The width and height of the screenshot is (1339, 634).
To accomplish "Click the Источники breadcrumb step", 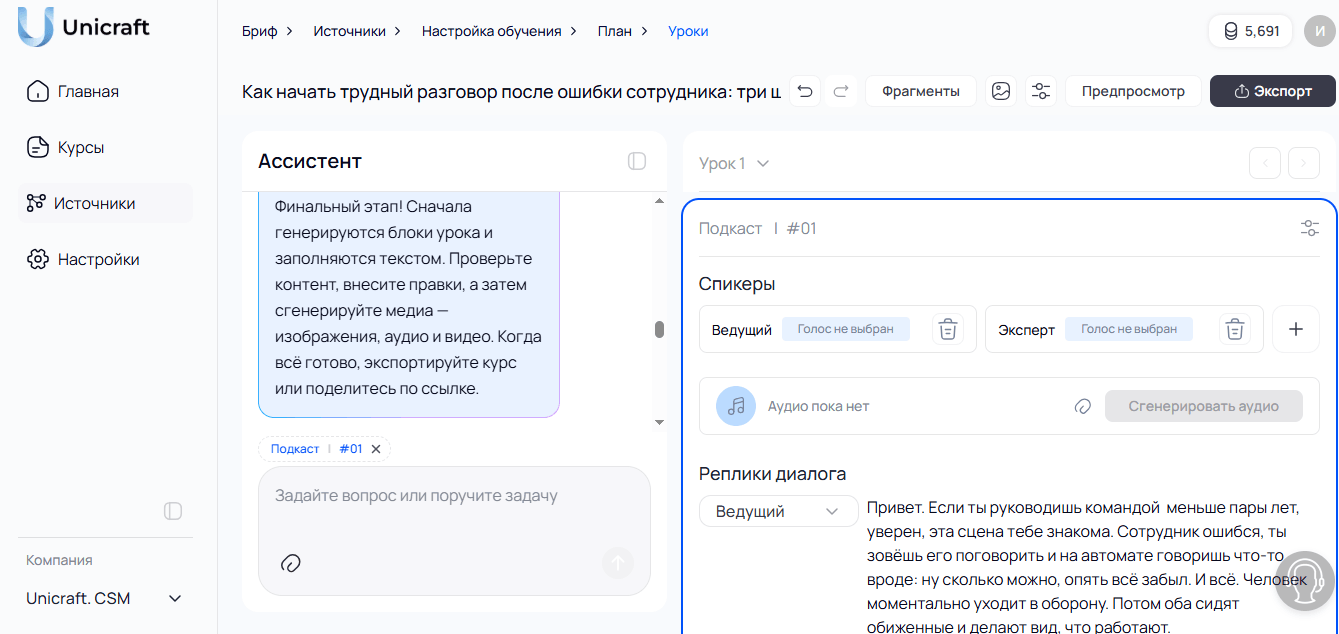I will coord(349,31).
